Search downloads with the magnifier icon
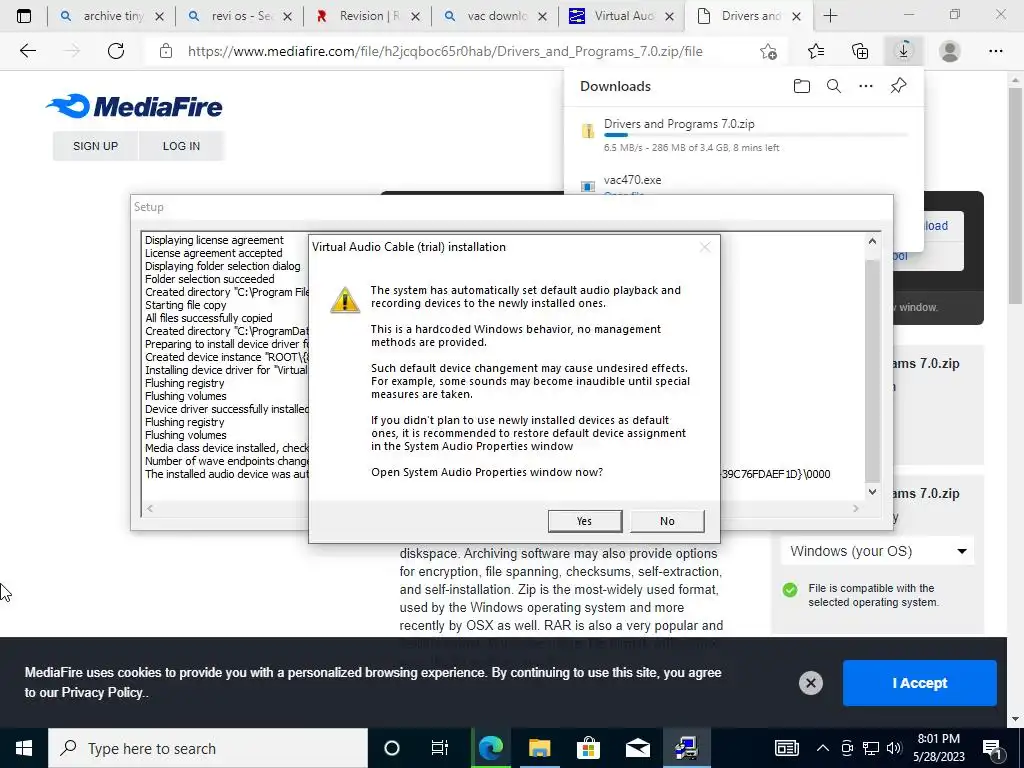Viewport: 1024px width, 768px height. [834, 86]
